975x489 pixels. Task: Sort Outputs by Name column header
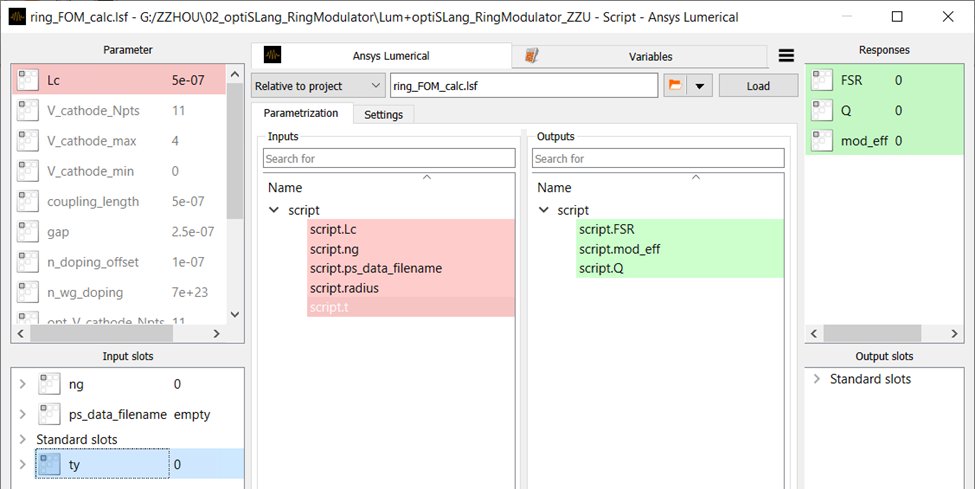point(554,187)
